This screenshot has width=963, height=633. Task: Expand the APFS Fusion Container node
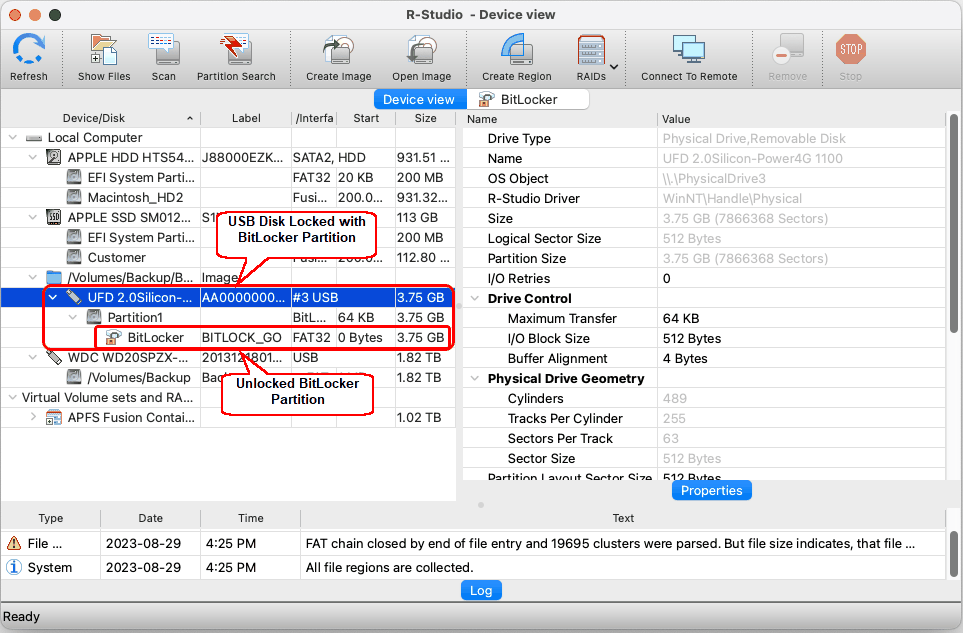click(x=33, y=417)
